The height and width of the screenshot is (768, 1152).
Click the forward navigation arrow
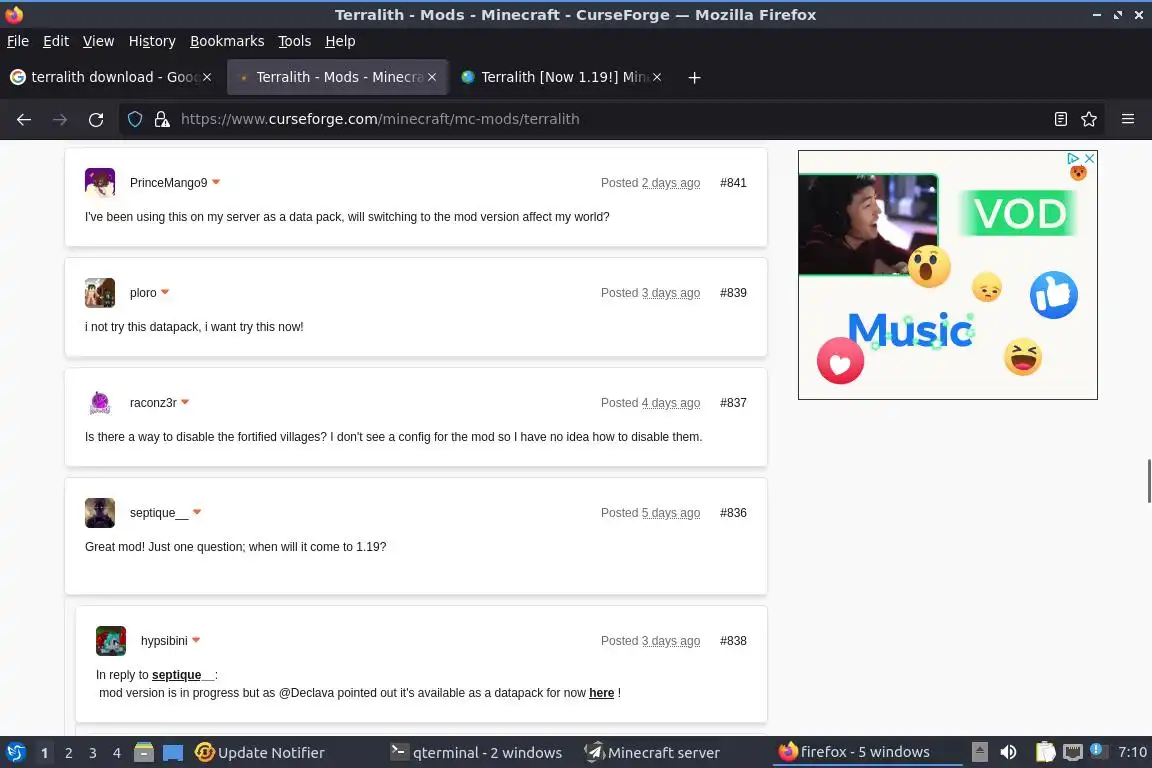coord(60,119)
